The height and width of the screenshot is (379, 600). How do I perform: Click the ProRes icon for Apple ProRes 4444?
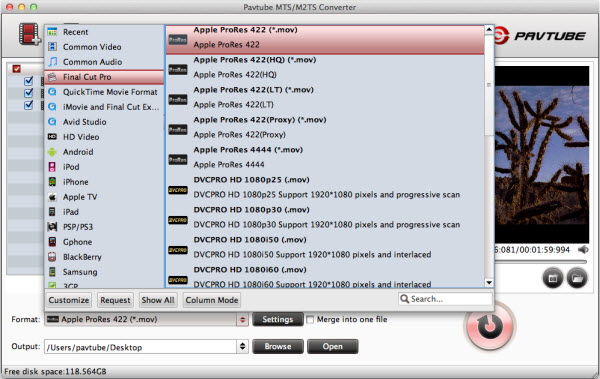178,160
